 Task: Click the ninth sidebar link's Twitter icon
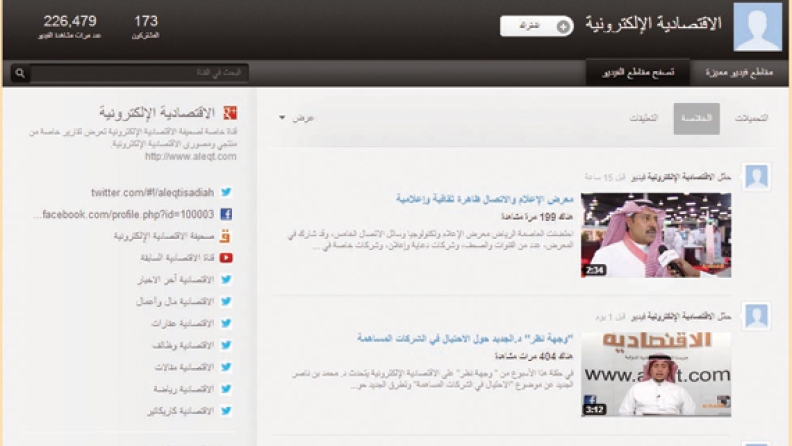(226, 367)
